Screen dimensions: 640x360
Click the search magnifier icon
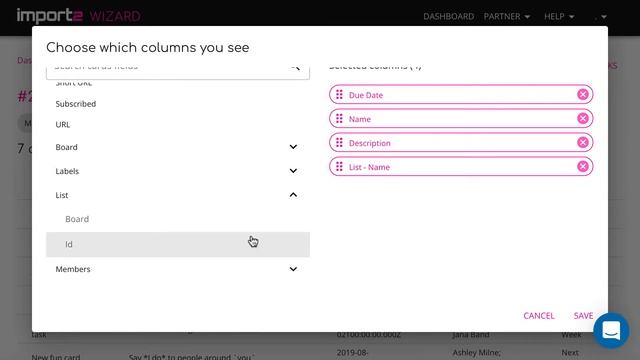click(x=296, y=67)
